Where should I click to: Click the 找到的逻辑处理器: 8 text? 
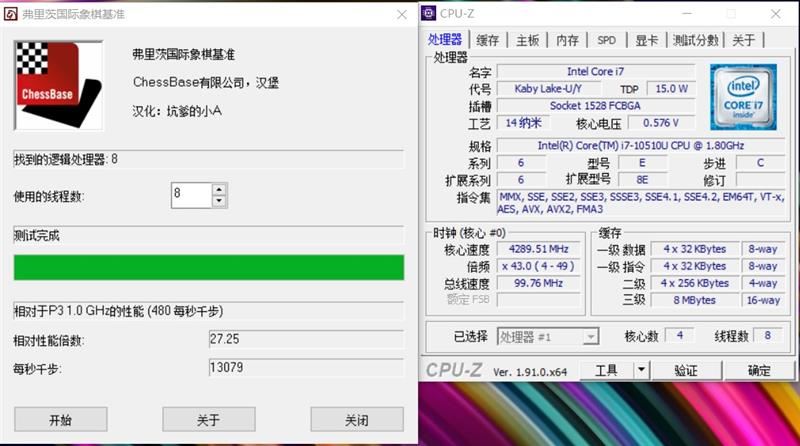pyautogui.click(x=66, y=159)
